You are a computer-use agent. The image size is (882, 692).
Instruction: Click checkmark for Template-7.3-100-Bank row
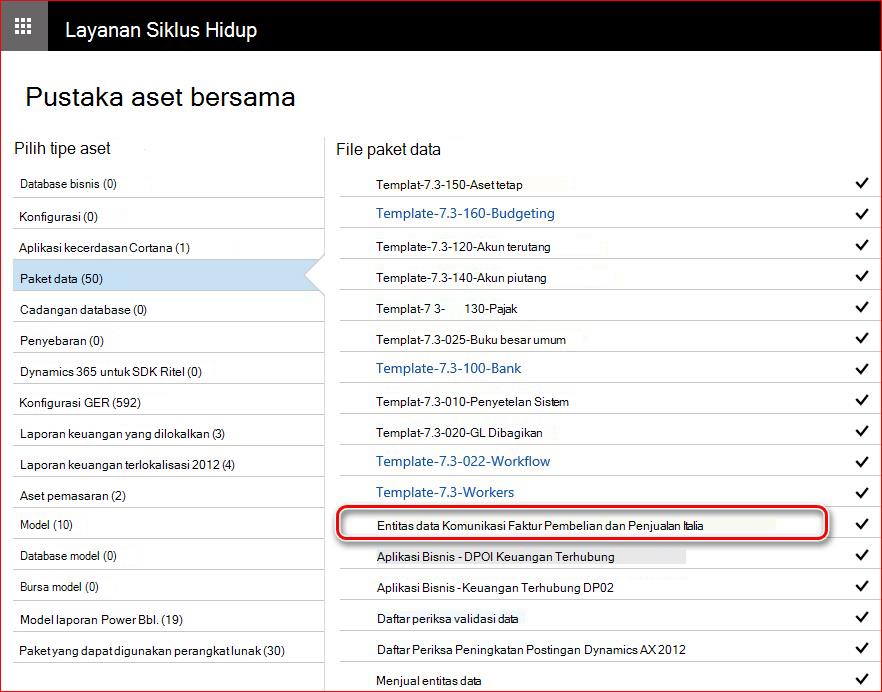(x=862, y=369)
